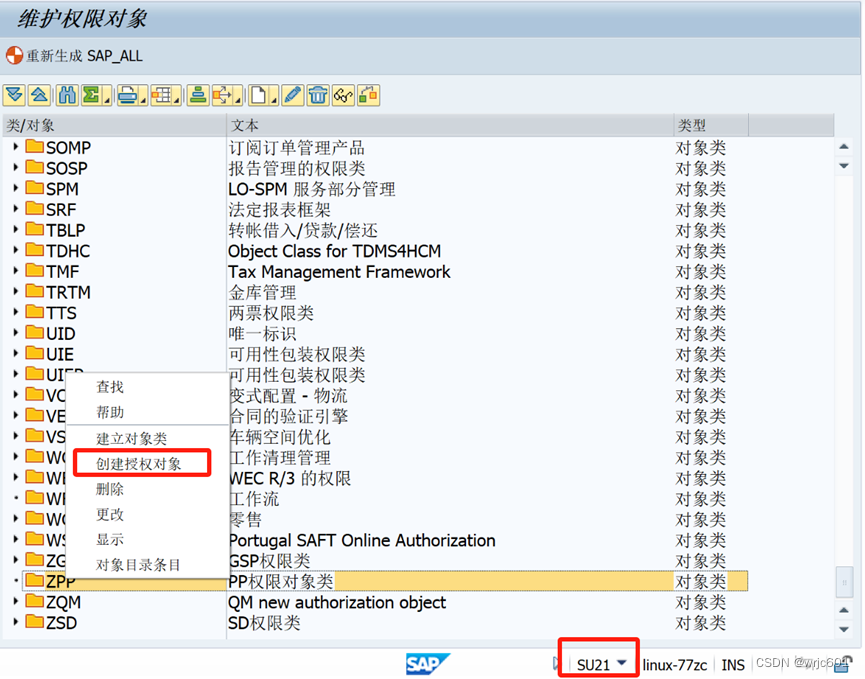
Task: Choose 查找 from the context menu
Action: point(110,387)
